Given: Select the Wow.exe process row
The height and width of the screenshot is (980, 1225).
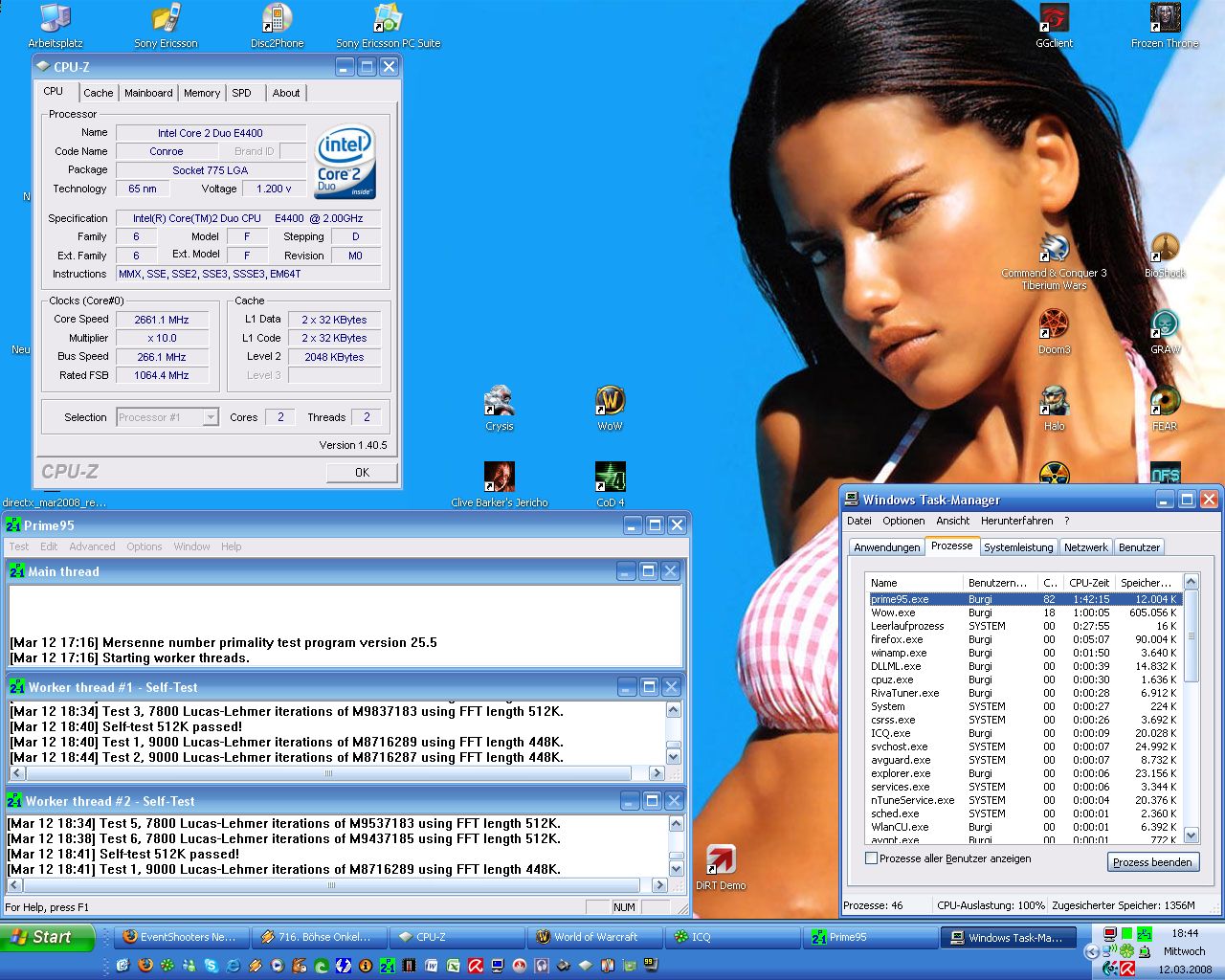Looking at the screenshot, I should [1025, 612].
